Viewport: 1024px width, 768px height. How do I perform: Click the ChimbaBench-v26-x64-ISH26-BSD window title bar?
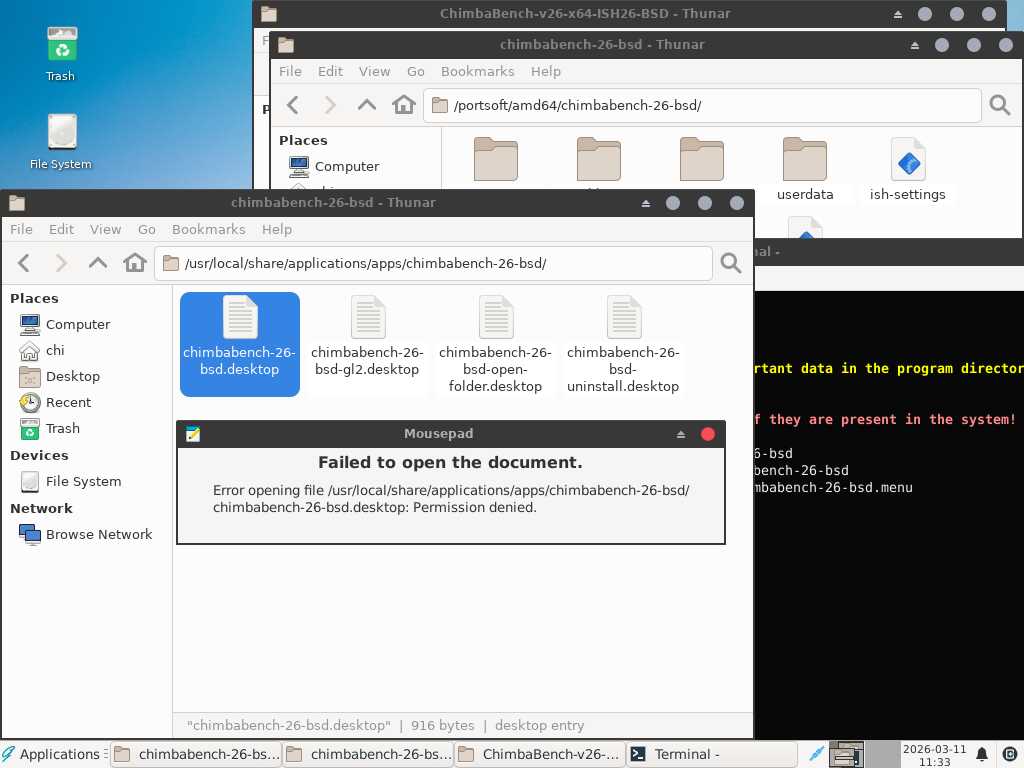584,14
